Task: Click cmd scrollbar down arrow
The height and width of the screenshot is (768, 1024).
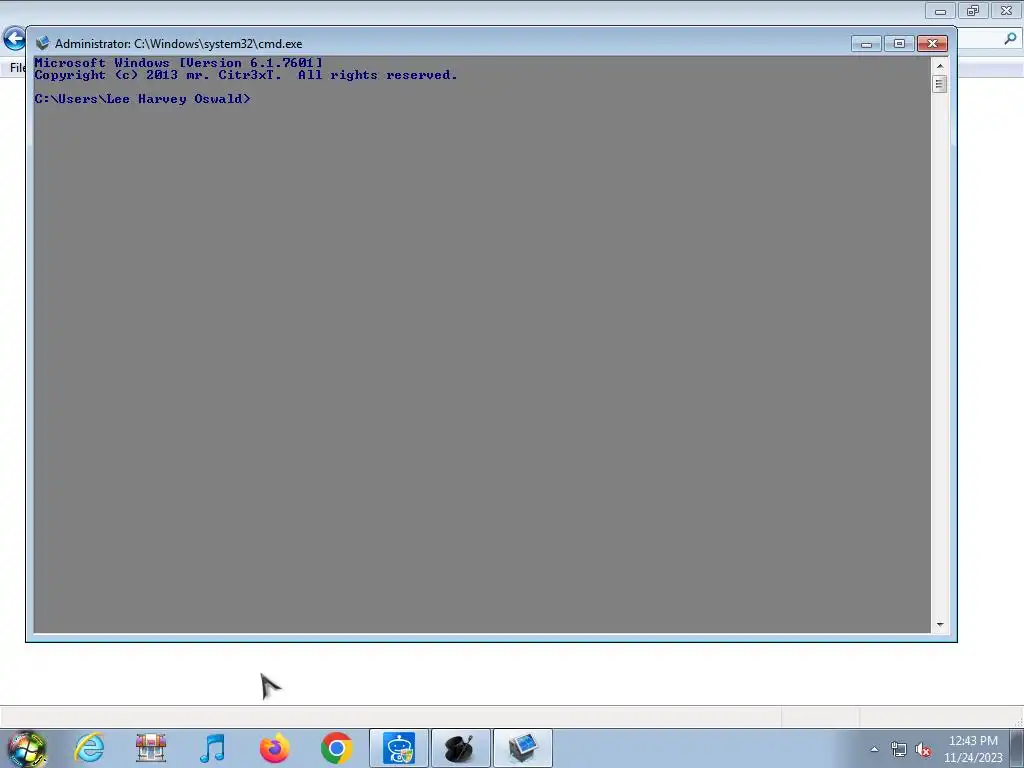Action: 940,625
